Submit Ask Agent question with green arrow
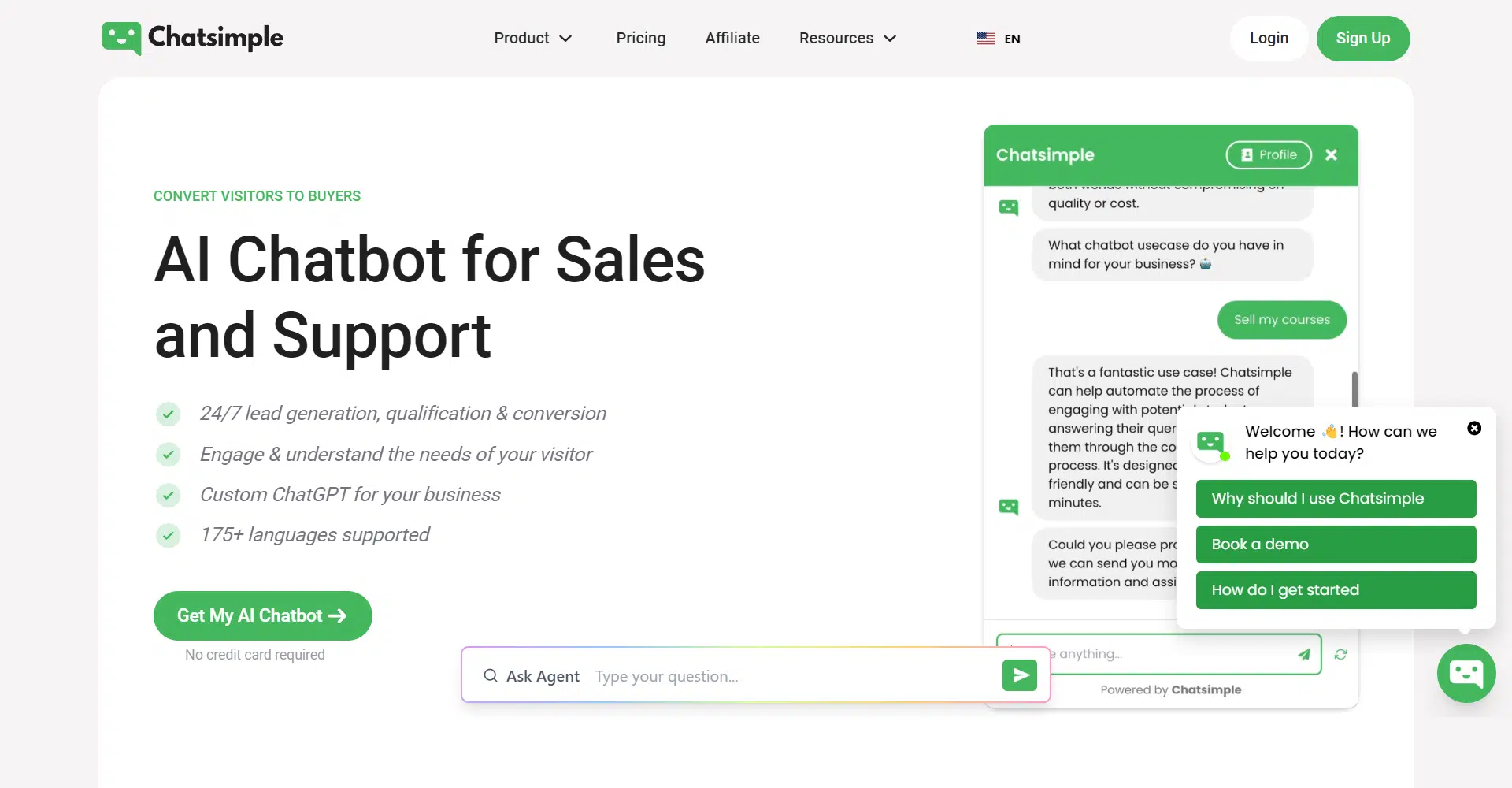 pyautogui.click(x=1019, y=675)
